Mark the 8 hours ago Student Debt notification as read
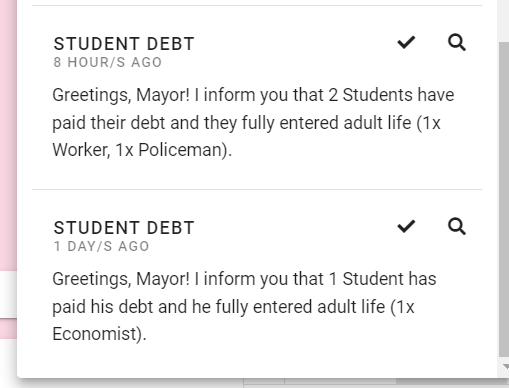 [406, 42]
